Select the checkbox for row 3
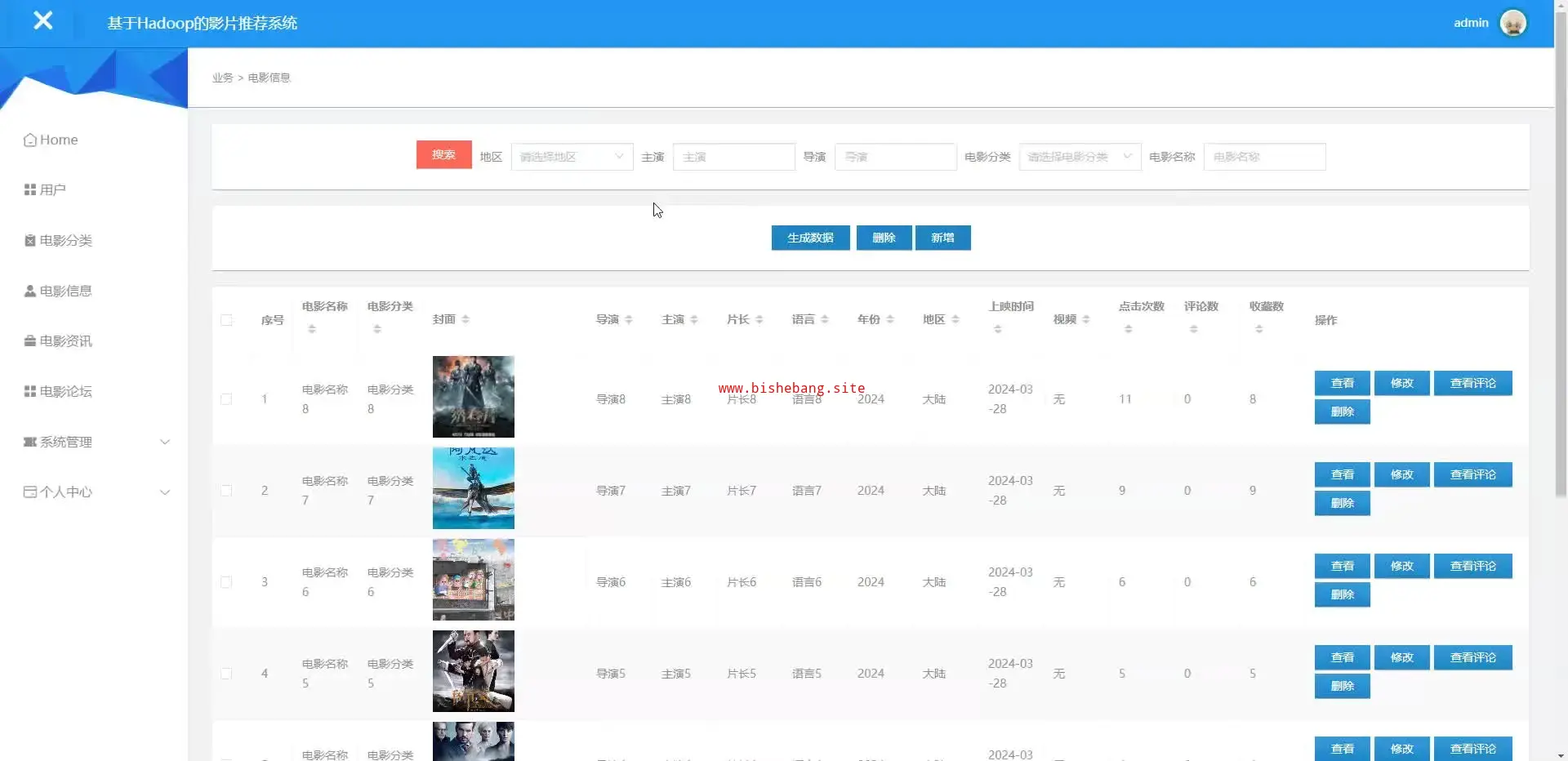Viewport: 1568px width, 761px height. click(226, 582)
